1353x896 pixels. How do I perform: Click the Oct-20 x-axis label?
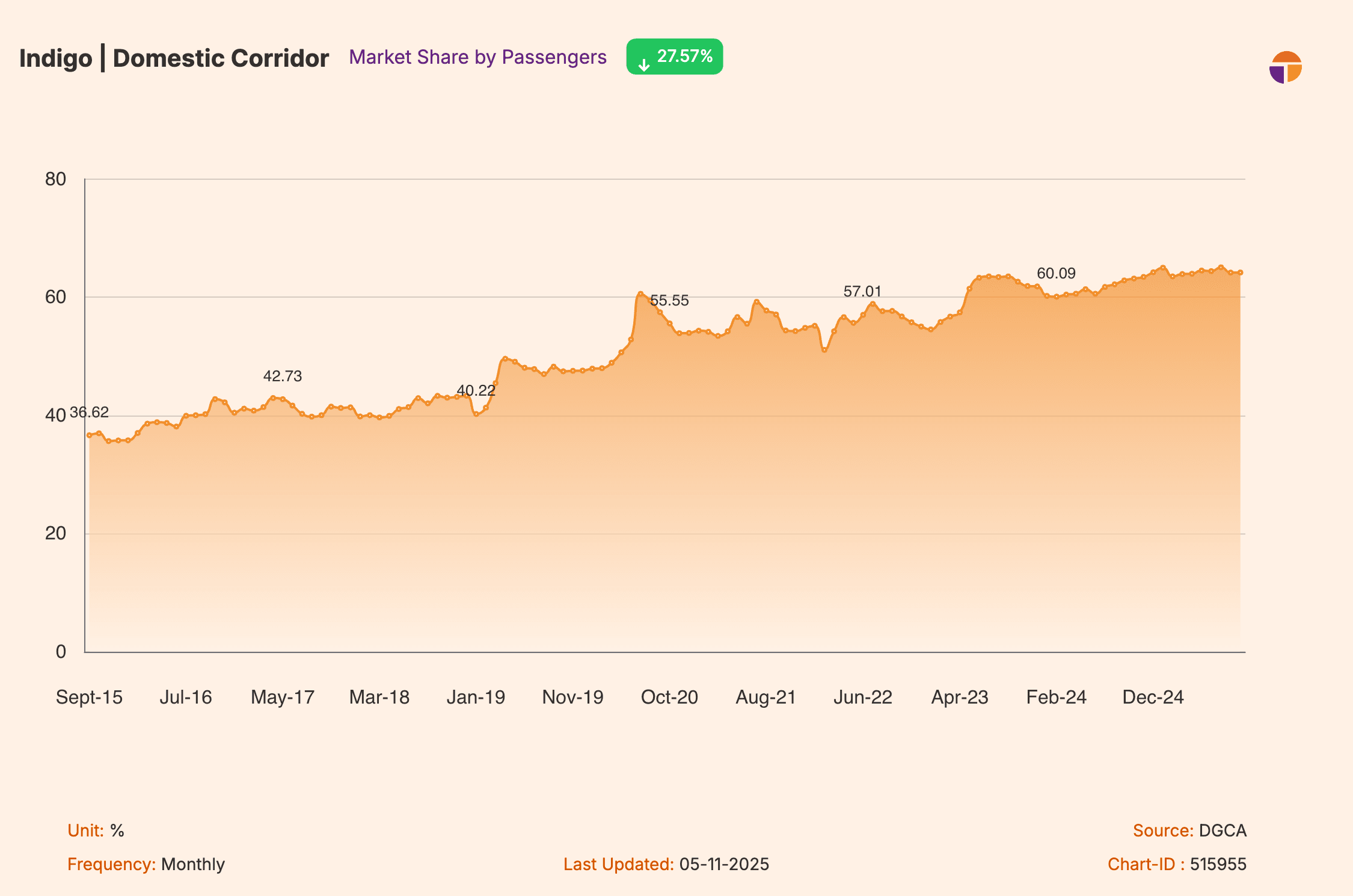click(669, 698)
